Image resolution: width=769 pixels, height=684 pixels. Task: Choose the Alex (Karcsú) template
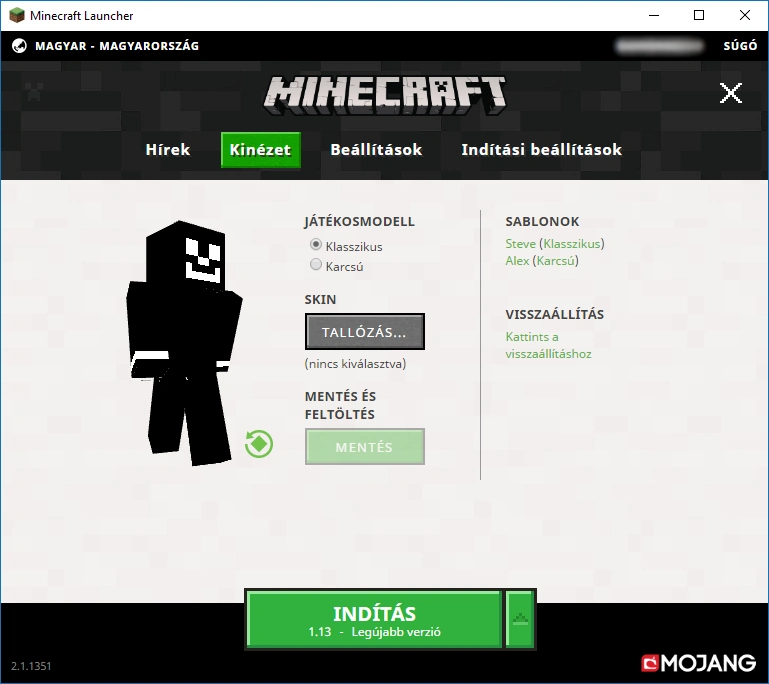point(542,261)
